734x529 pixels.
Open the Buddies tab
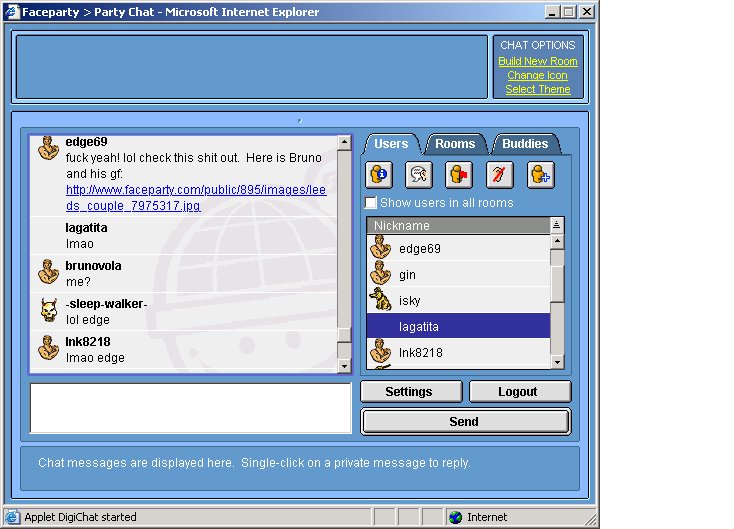[525, 144]
